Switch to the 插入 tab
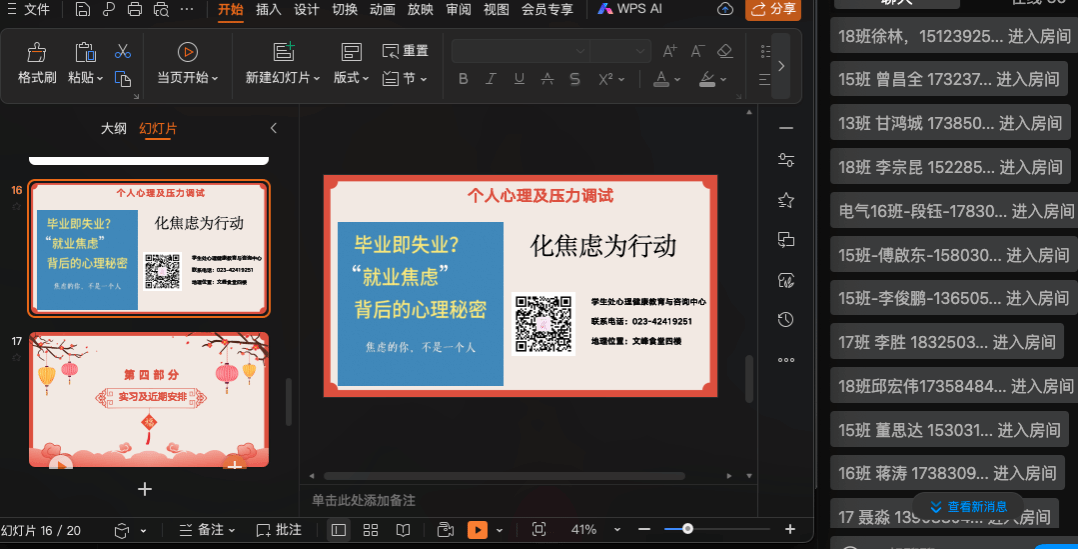Image resolution: width=1078 pixels, height=549 pixels. pos(269,10)
